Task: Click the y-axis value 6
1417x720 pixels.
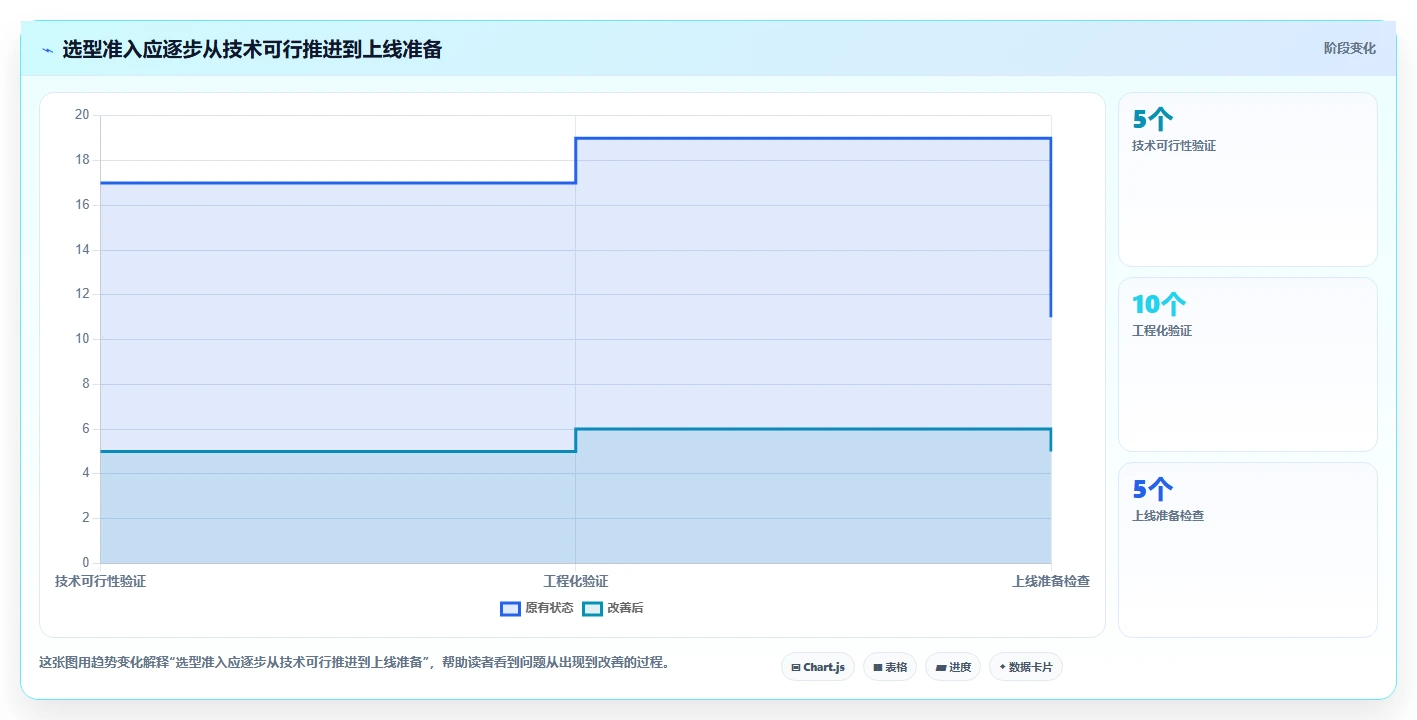Action: click(x=85, y=428)
